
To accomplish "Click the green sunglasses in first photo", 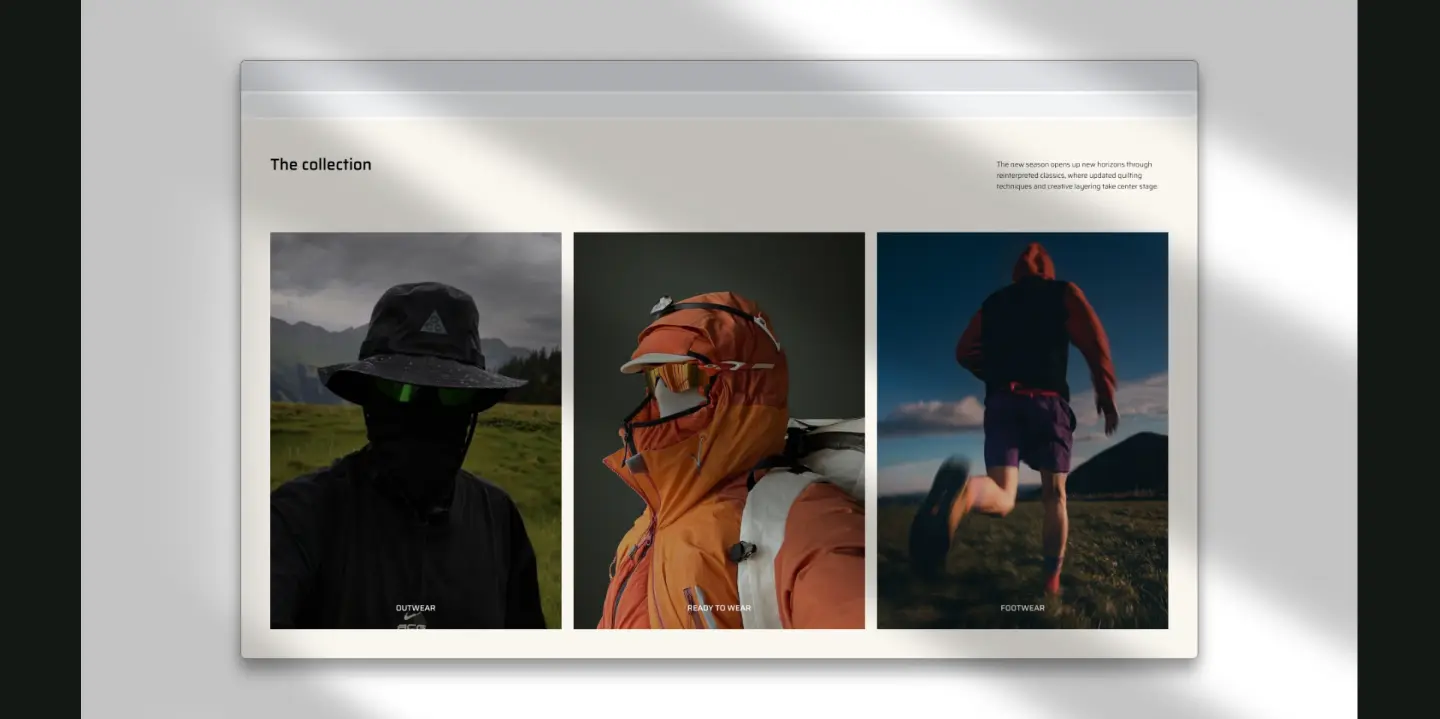I will 425,393.
